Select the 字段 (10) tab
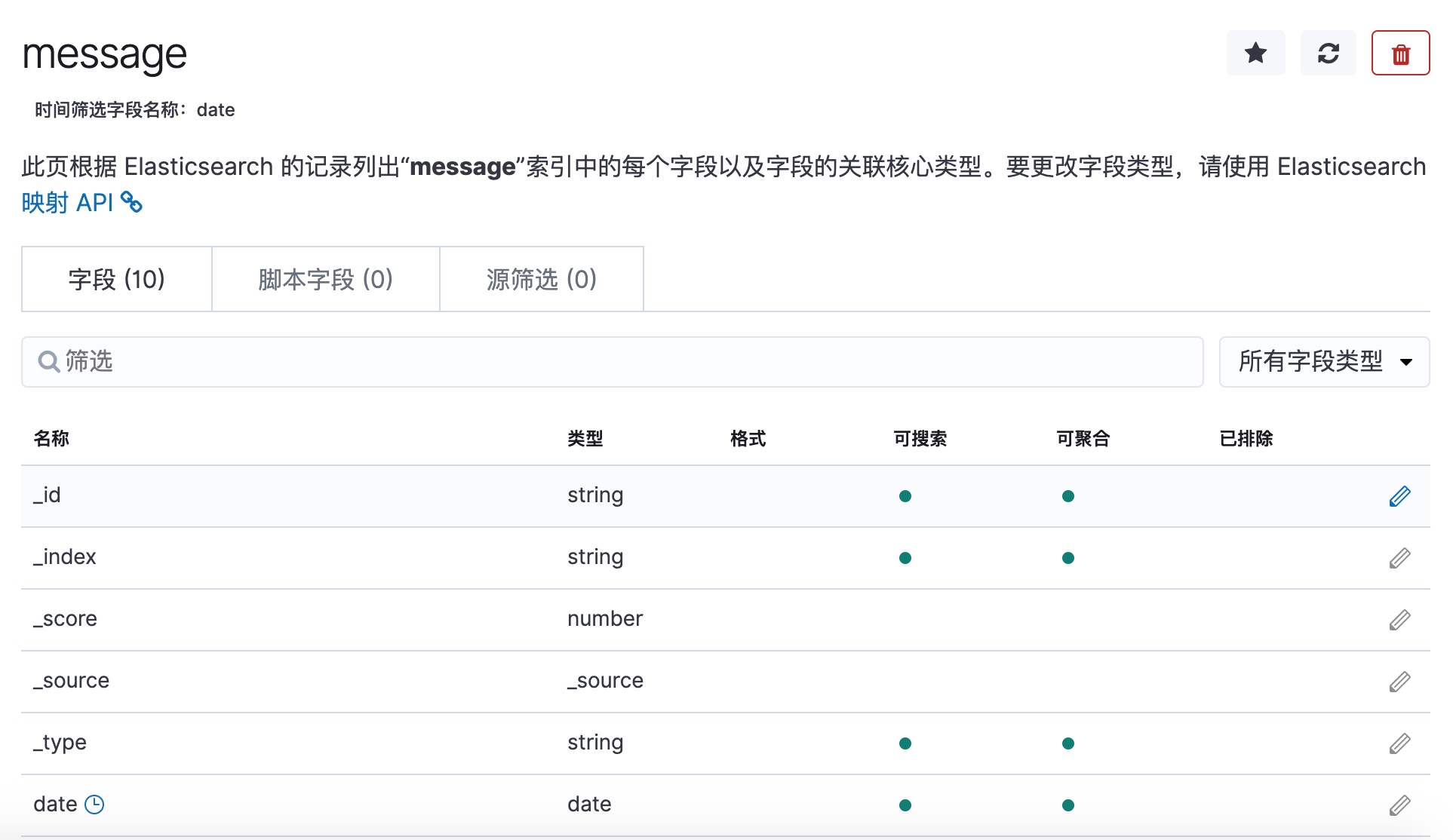The height and width of the screenshot is (840, 1453). pos(116,280)
